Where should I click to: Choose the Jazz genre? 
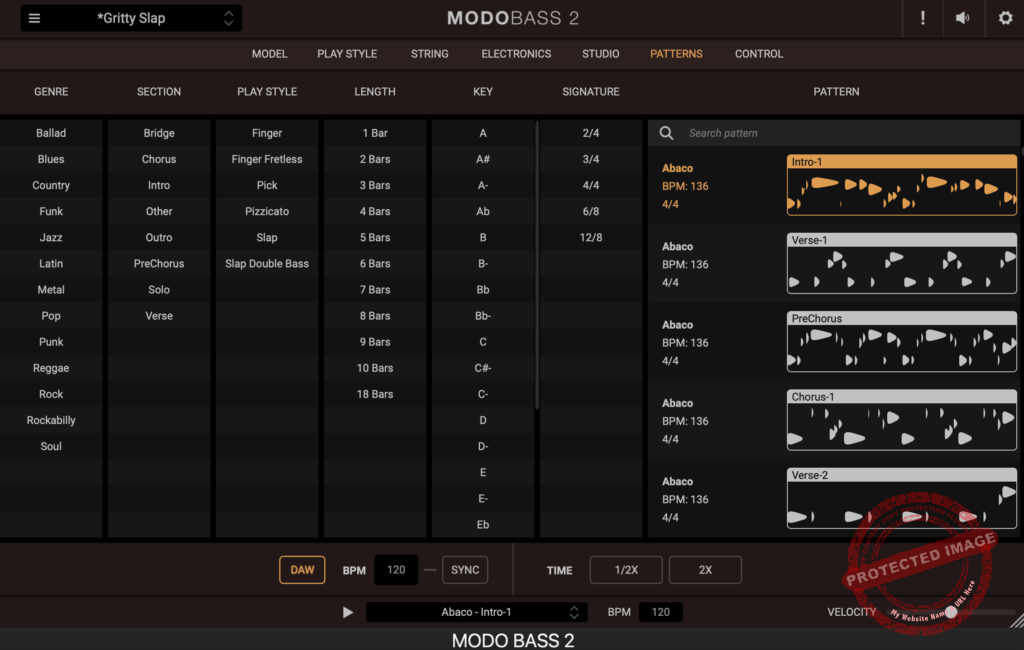51,238
